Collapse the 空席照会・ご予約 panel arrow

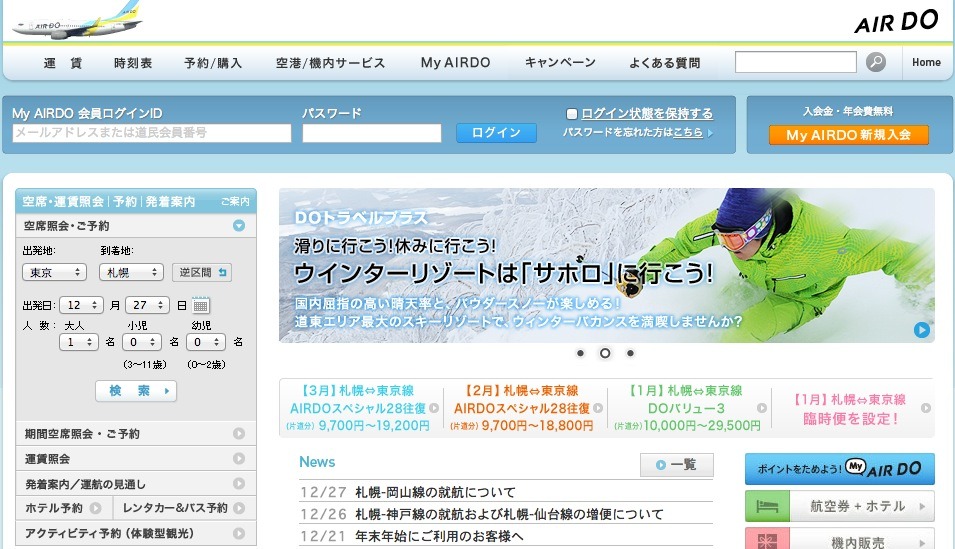coord(239,226)
